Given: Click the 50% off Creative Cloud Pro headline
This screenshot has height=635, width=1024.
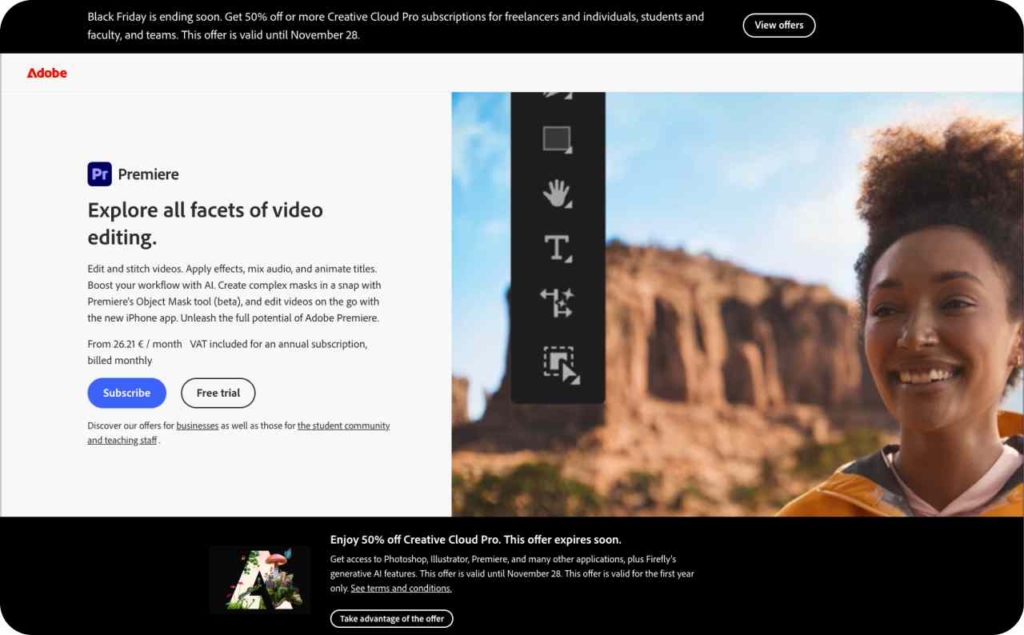Looking at the screenshot, I should 475,539.
